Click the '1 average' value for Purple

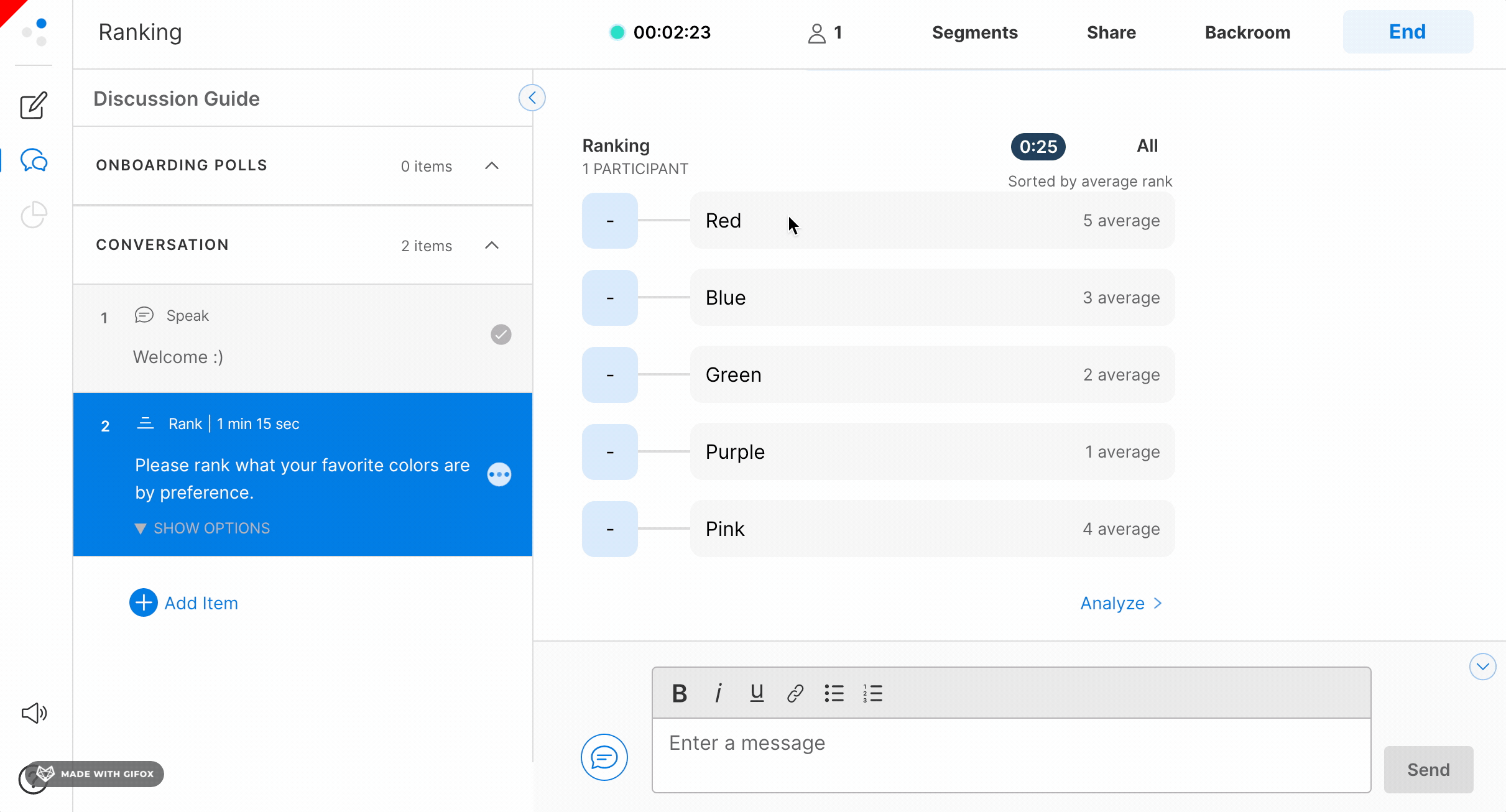(1122, 452)
